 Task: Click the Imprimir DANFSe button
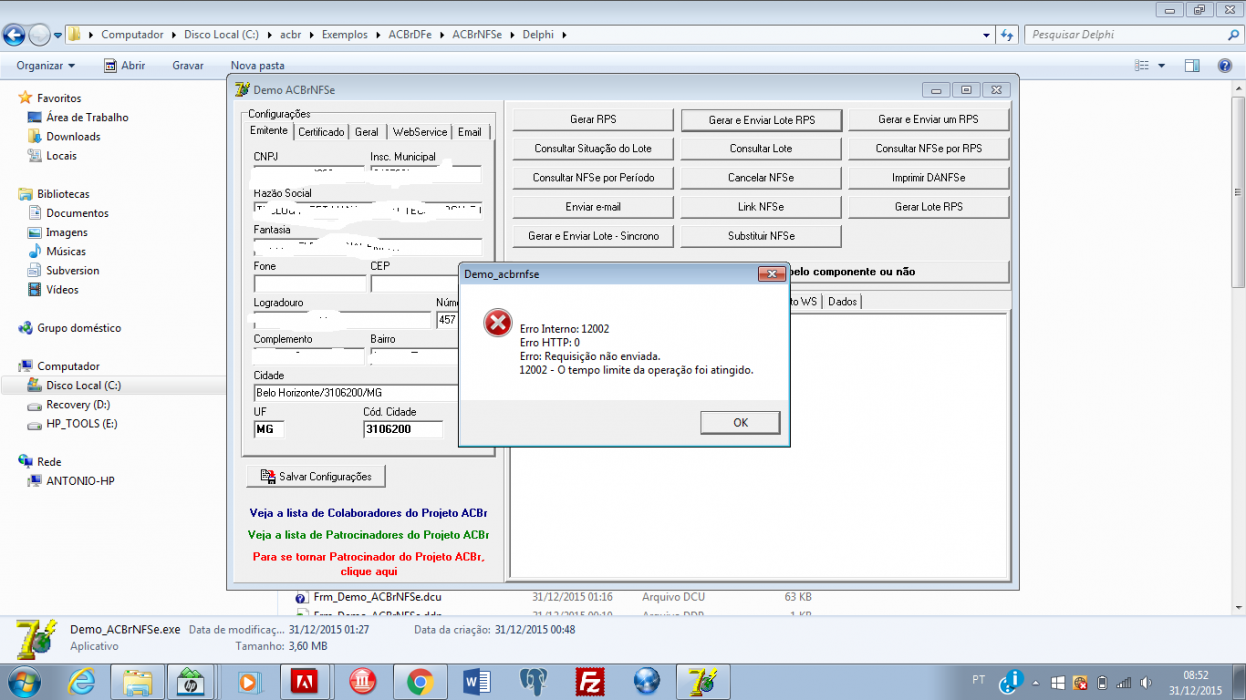click(x=928, y=177)
